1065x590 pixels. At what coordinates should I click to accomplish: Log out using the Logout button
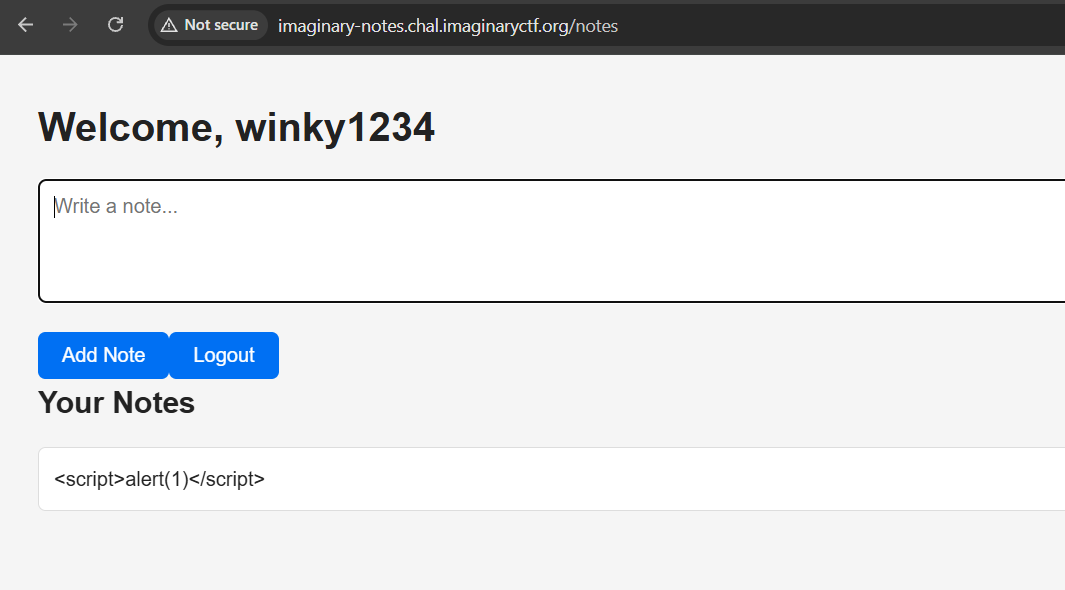pos(224,355)
